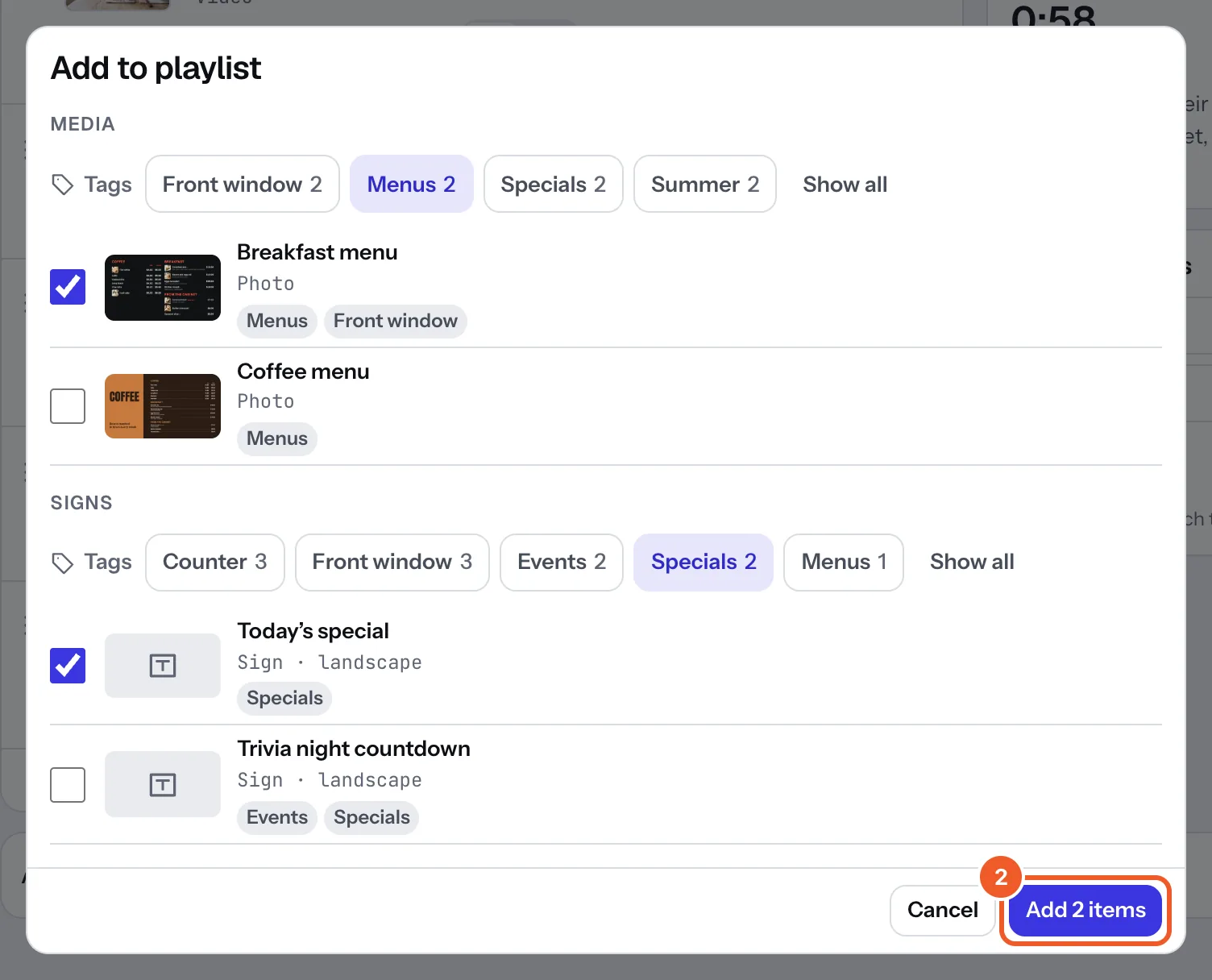Click the Today's special sign icon

click(x=163, y=666)
